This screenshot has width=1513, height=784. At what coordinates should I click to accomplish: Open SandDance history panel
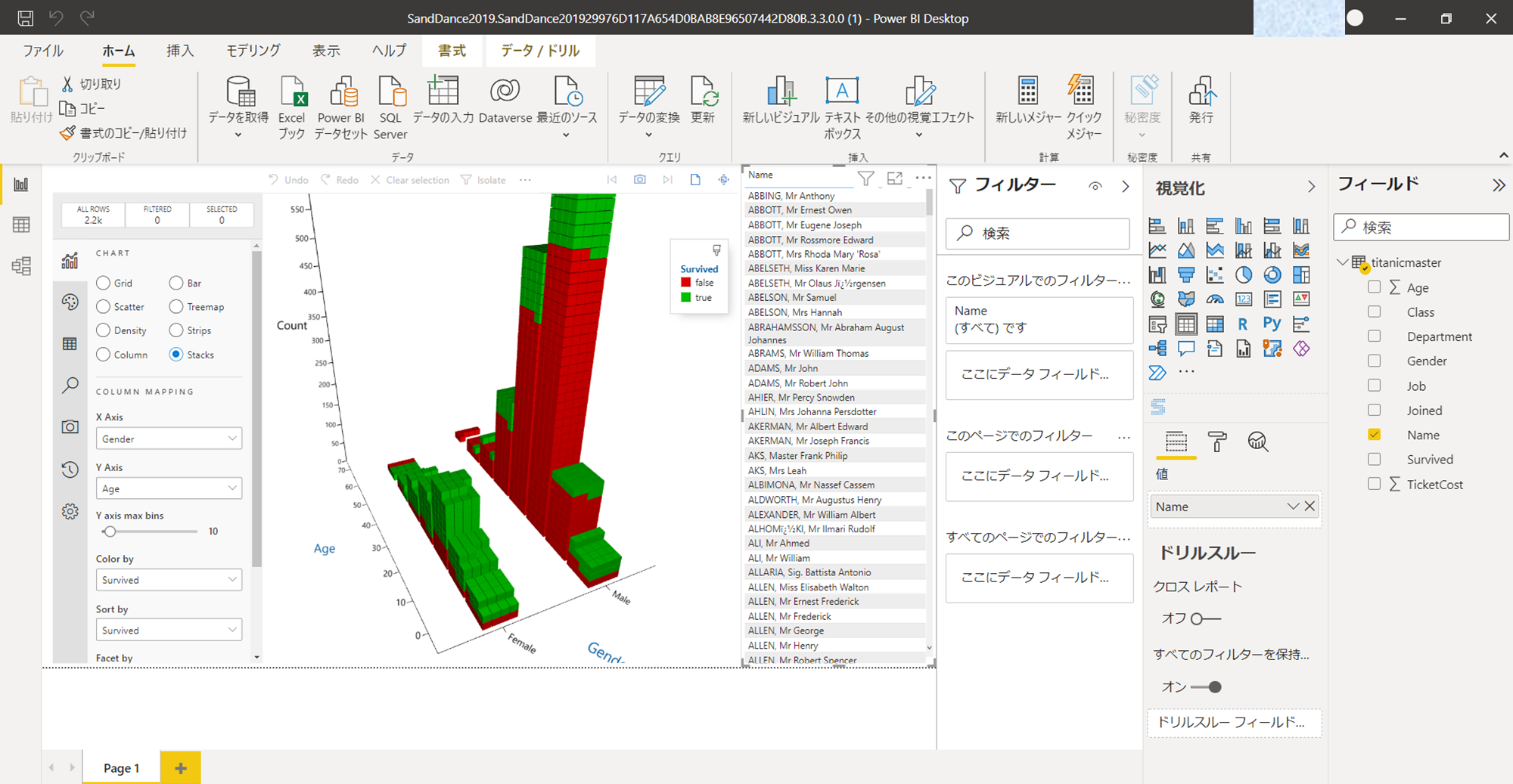tap(70, 469)
